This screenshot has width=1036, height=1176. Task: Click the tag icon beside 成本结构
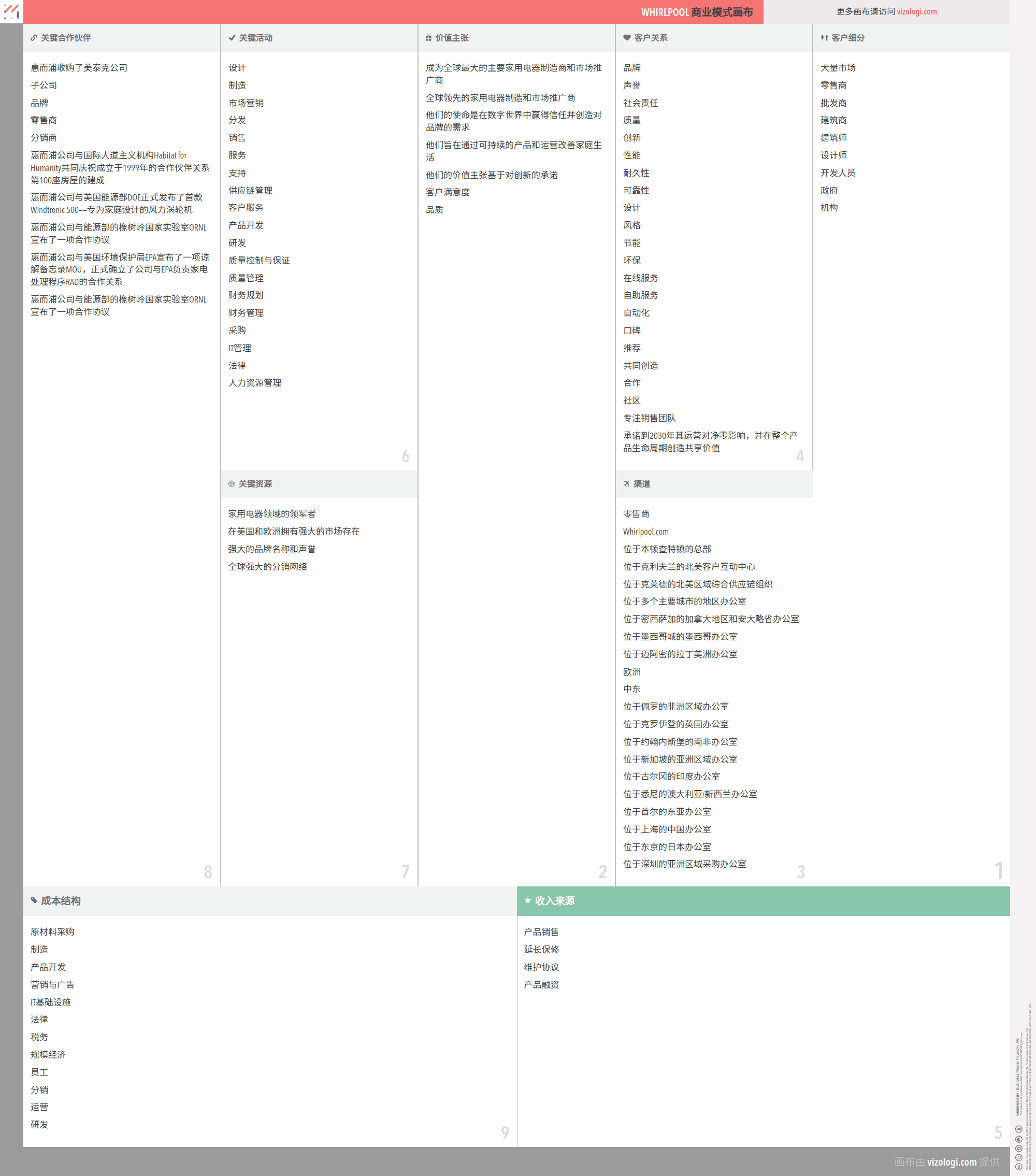tap(34, 900)
